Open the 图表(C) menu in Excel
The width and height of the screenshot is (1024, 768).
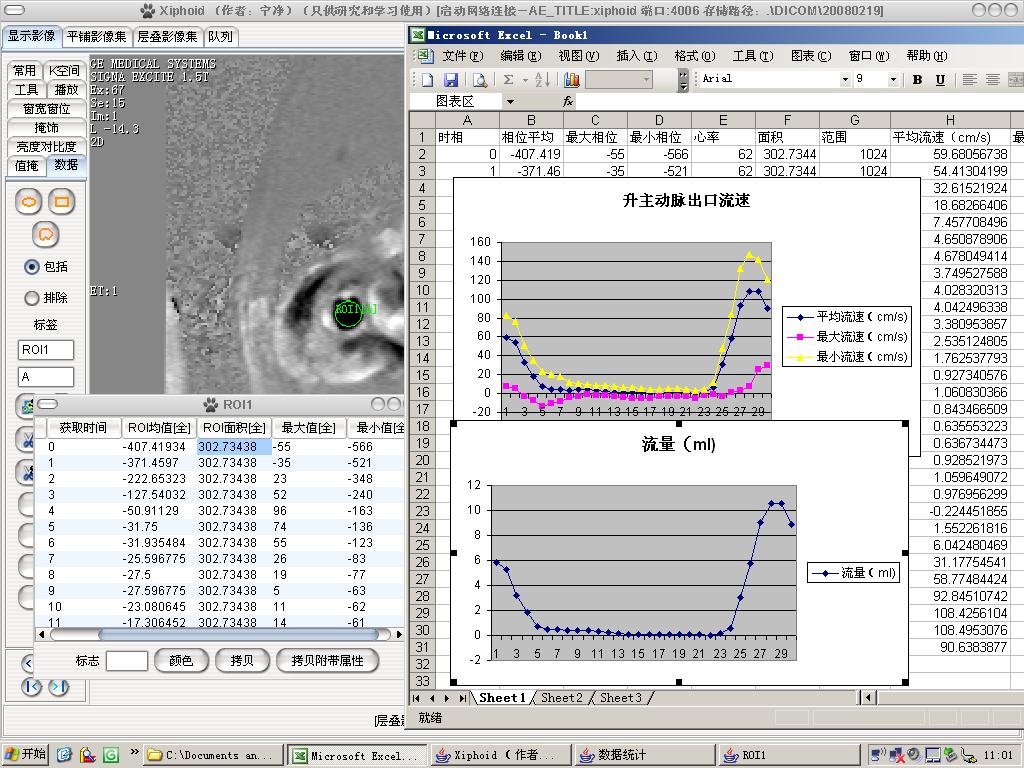(x=811, y=56)
